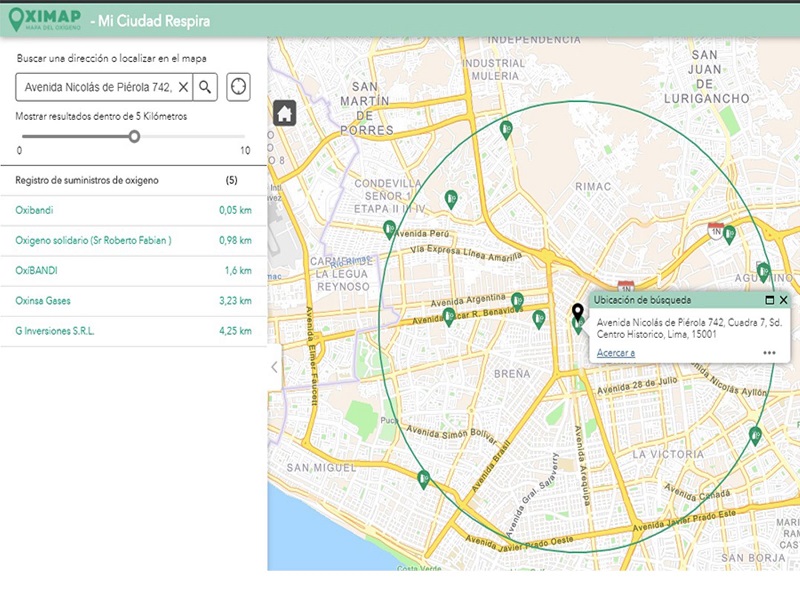The image size is (800, 600).
Task: Click the home default-extent map button
Action: pyautogui.click(x=284, y=113)
